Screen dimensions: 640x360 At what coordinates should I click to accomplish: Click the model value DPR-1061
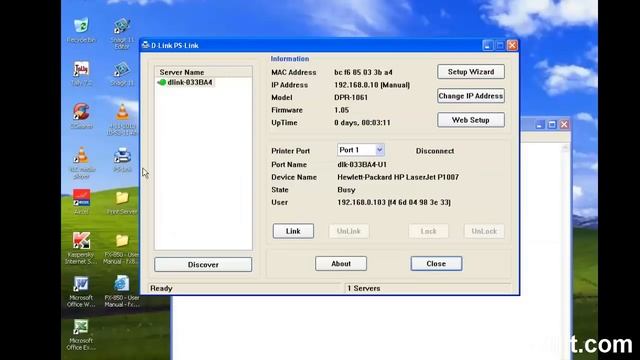point(351,98)
